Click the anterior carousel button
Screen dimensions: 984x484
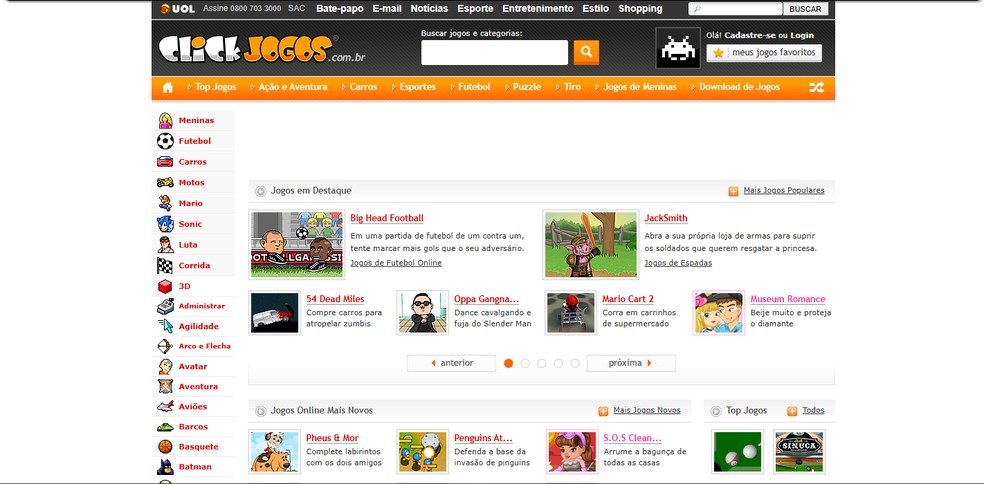[x=451, y=363]
